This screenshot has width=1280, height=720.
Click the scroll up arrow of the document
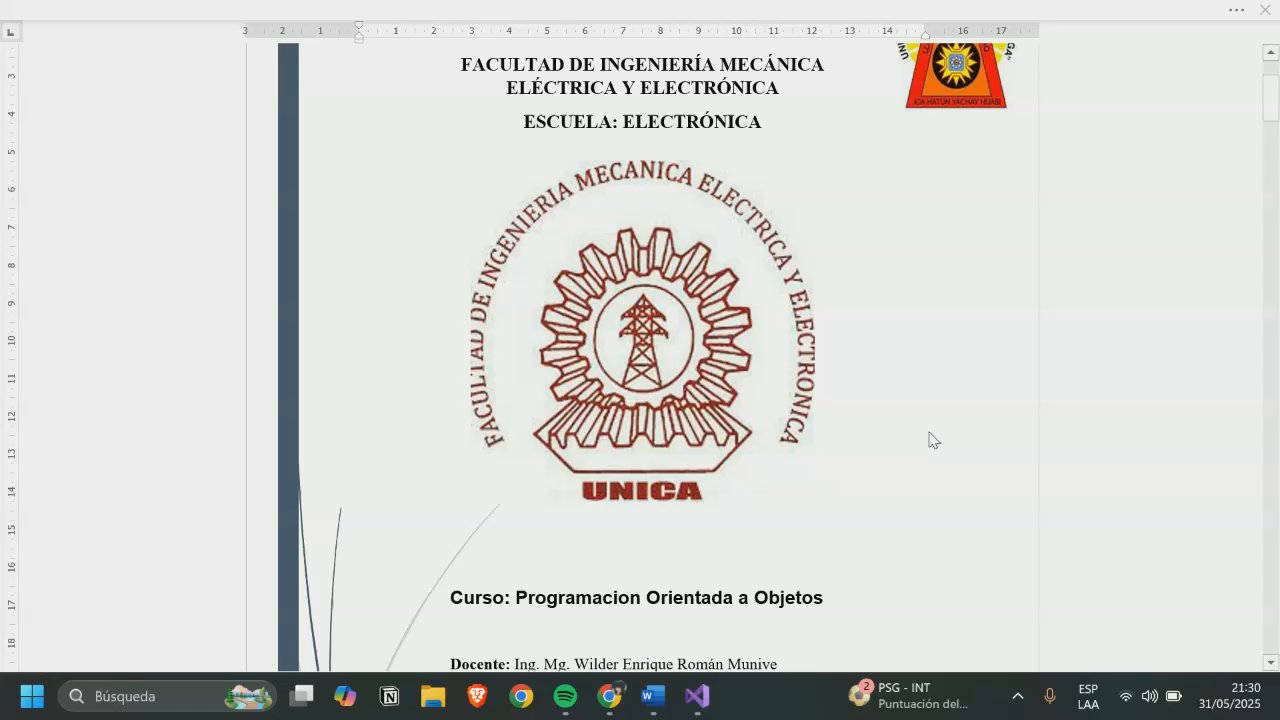coord(1271,53)
